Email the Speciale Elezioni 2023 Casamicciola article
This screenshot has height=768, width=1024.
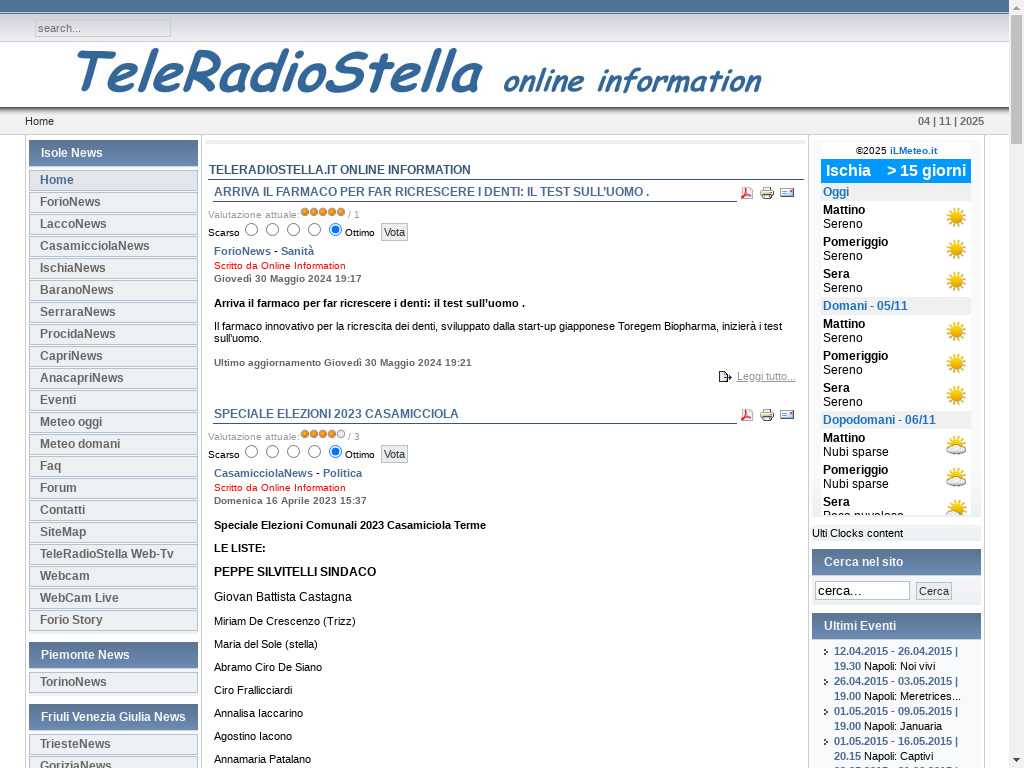tap(787, 415)
